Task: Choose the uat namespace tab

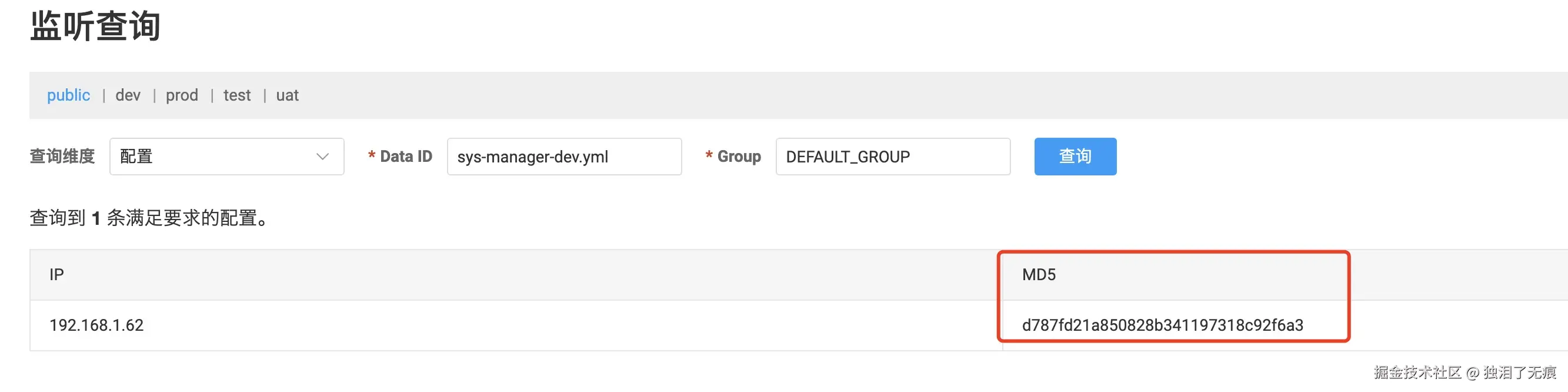Action: click(x=287, y=95)
